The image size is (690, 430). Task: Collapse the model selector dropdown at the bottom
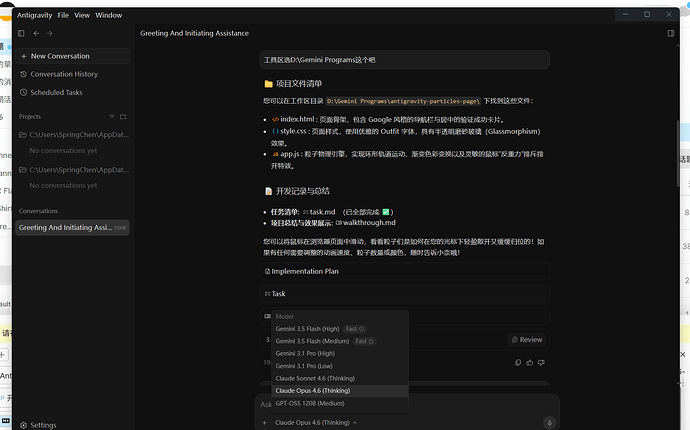[x=316, y=423]
